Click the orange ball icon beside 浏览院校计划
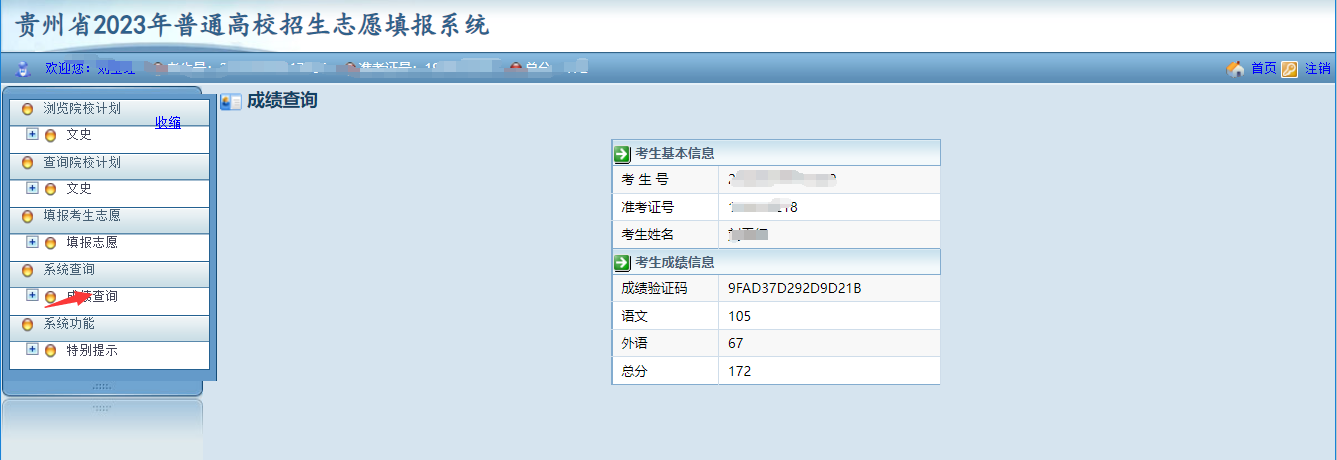Image resolution: width=1337 pixels, height=460 pixels. pyautogui.click(x=27, y=109)
